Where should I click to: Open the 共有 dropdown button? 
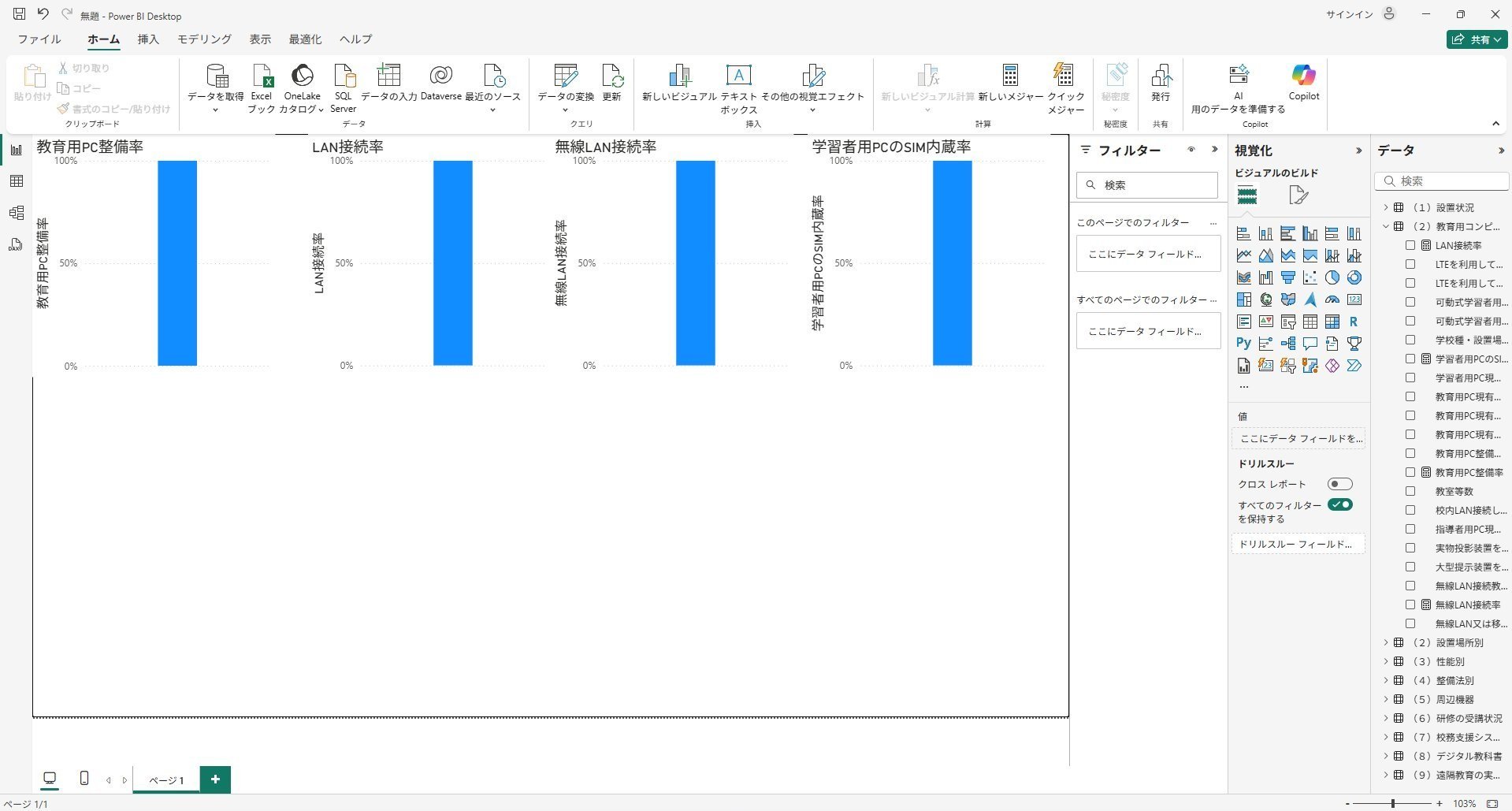[x=1477, y=39]
